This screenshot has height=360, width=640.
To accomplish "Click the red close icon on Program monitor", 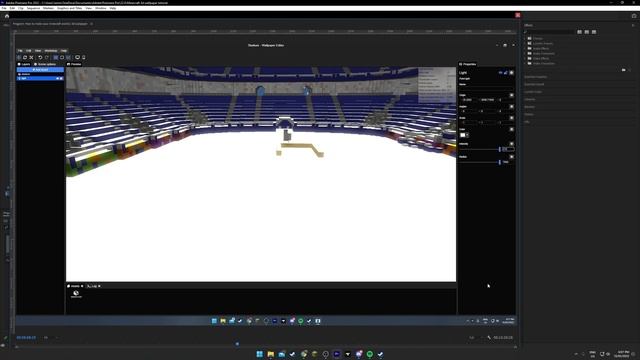I will [x=518, y=15].
